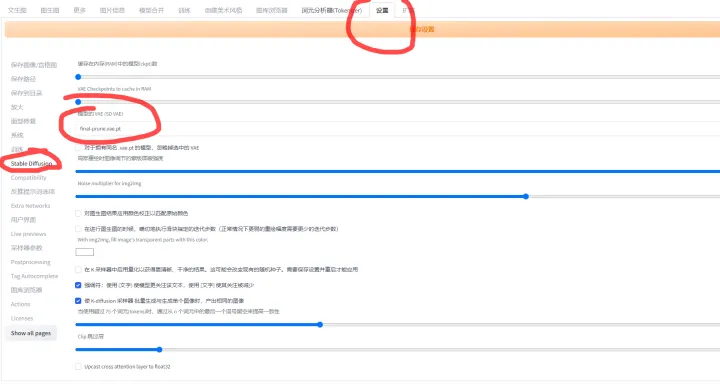Select the Tokenizer analyzer tab
Screen dimensions: 720x384
332,10
